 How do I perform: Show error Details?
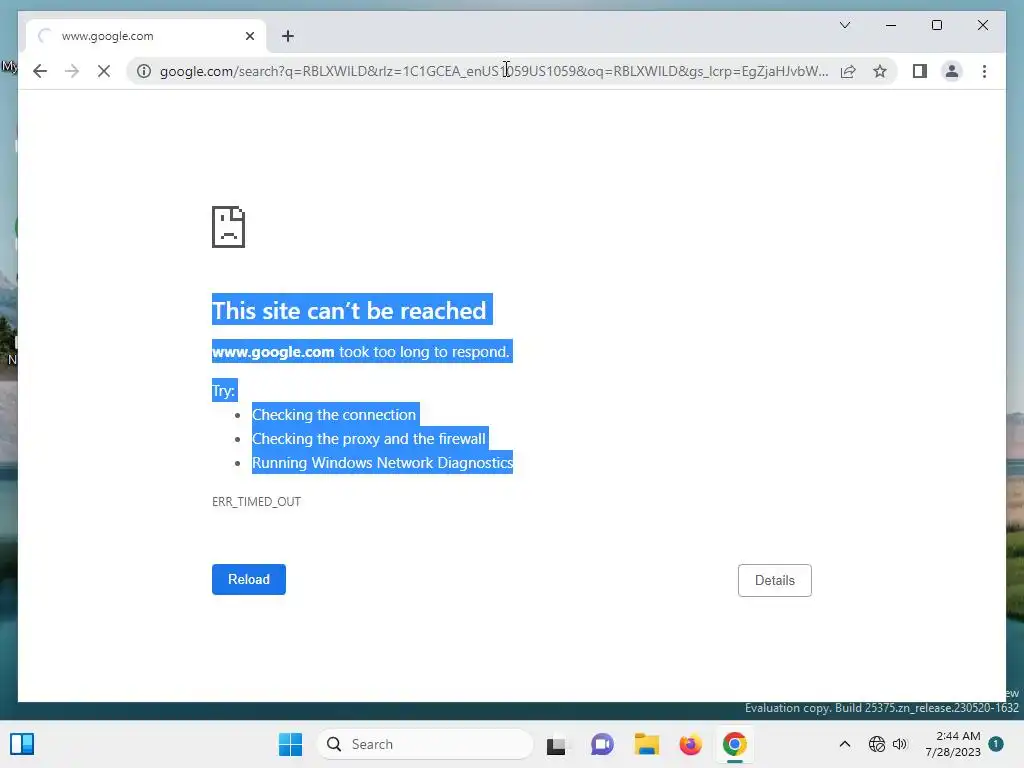click(x=775, y=581)
